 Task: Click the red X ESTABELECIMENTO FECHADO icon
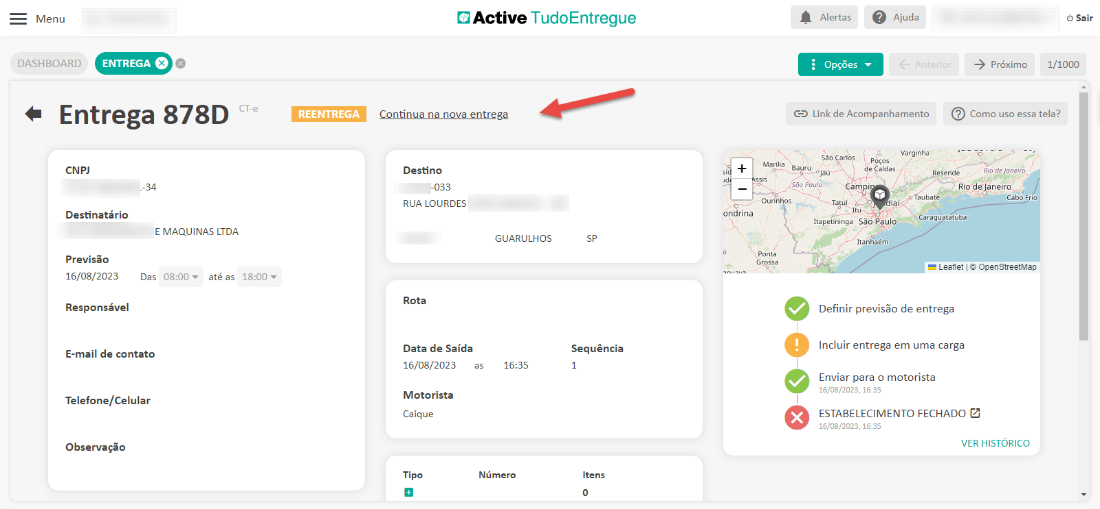coord(797,419)
